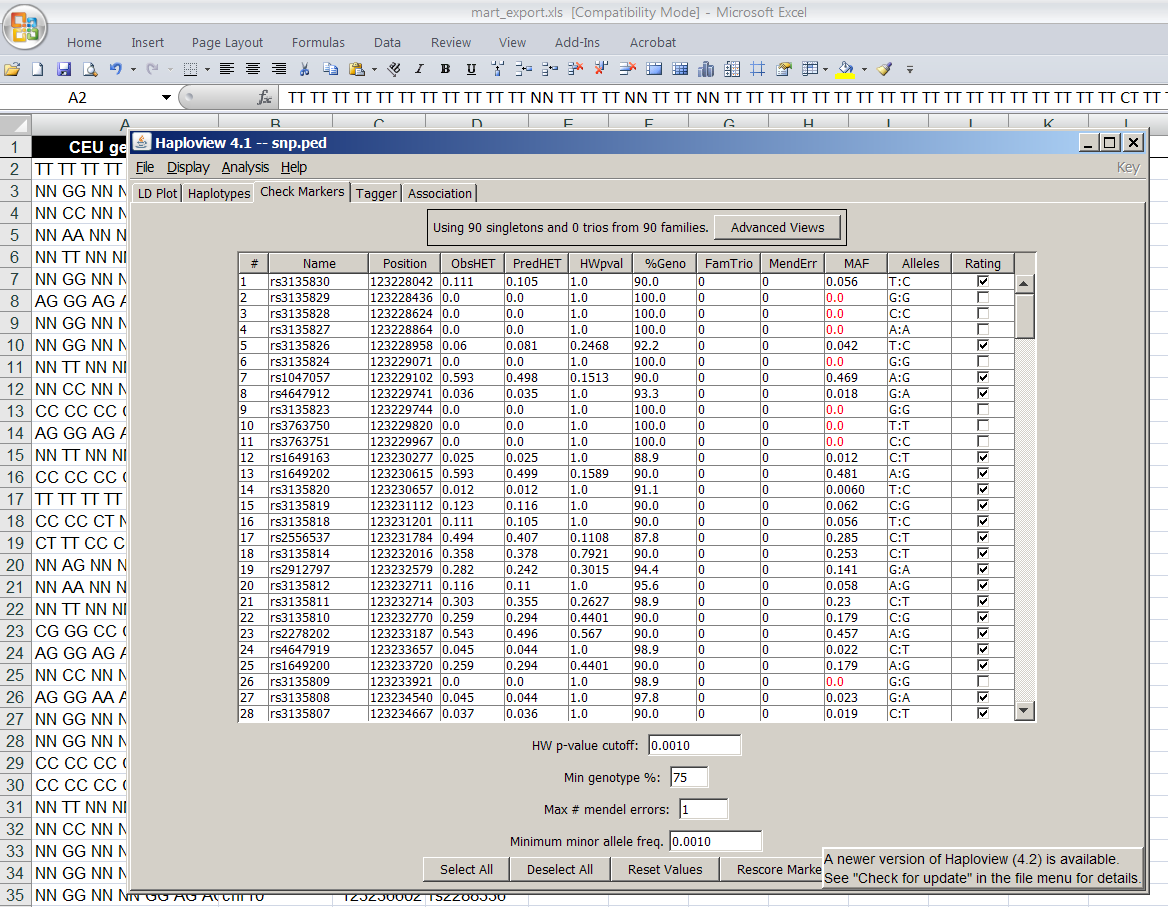This screenshot has height=907, width=1168.
Task: Switch to the LD Plot tab
Action: click(157, 194)
